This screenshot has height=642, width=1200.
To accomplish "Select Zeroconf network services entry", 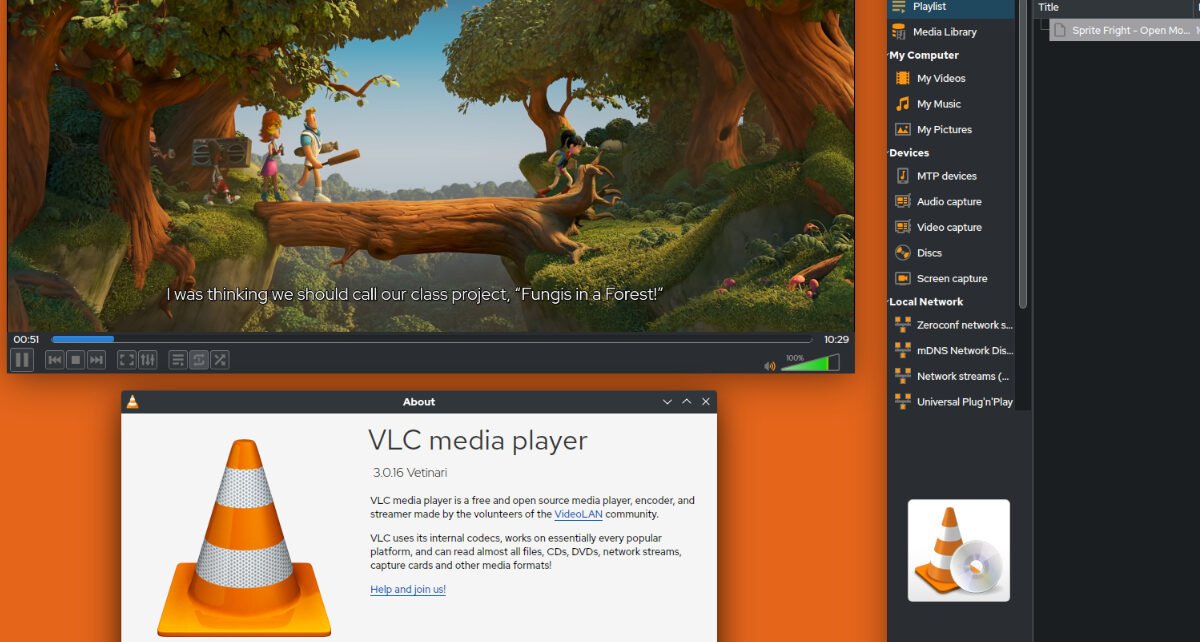I will click(951, 325).
